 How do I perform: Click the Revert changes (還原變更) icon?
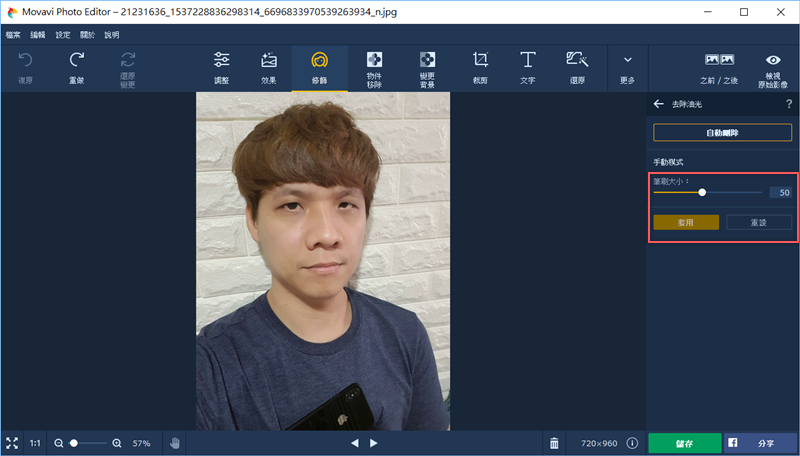pyautogui.click(x=128, y=60)
